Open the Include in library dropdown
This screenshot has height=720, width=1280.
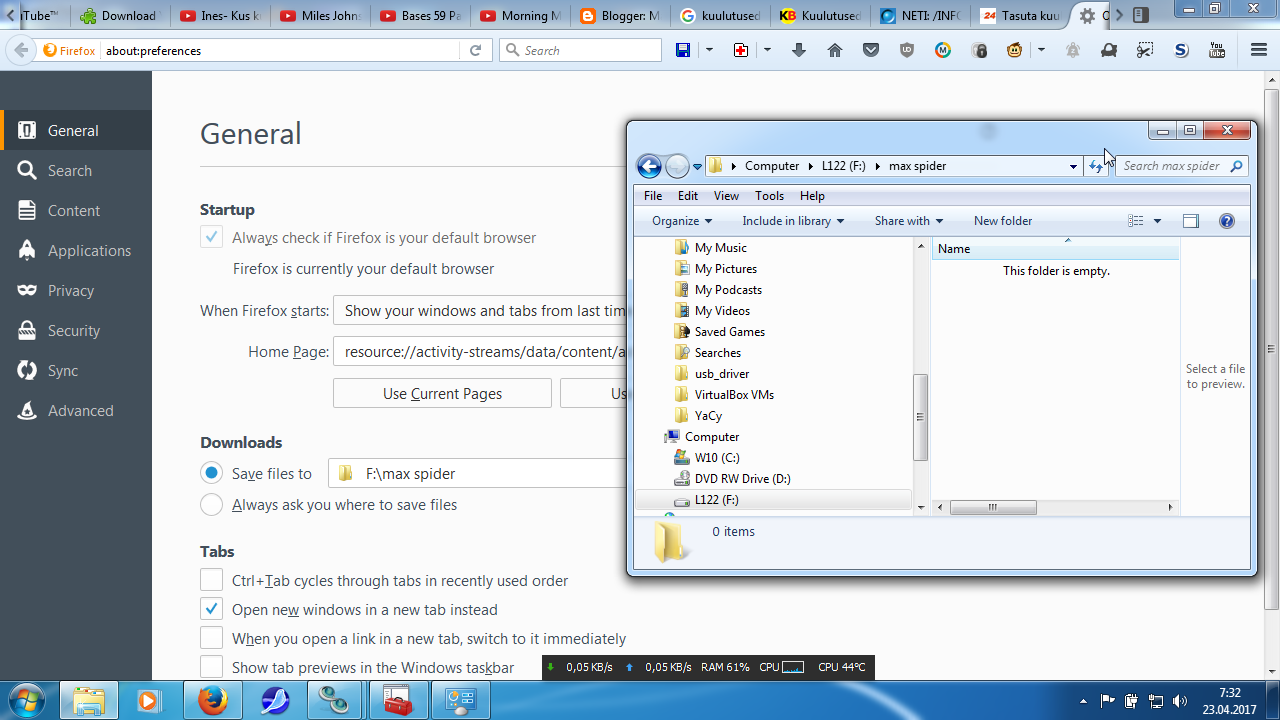[x=793, y=221]
